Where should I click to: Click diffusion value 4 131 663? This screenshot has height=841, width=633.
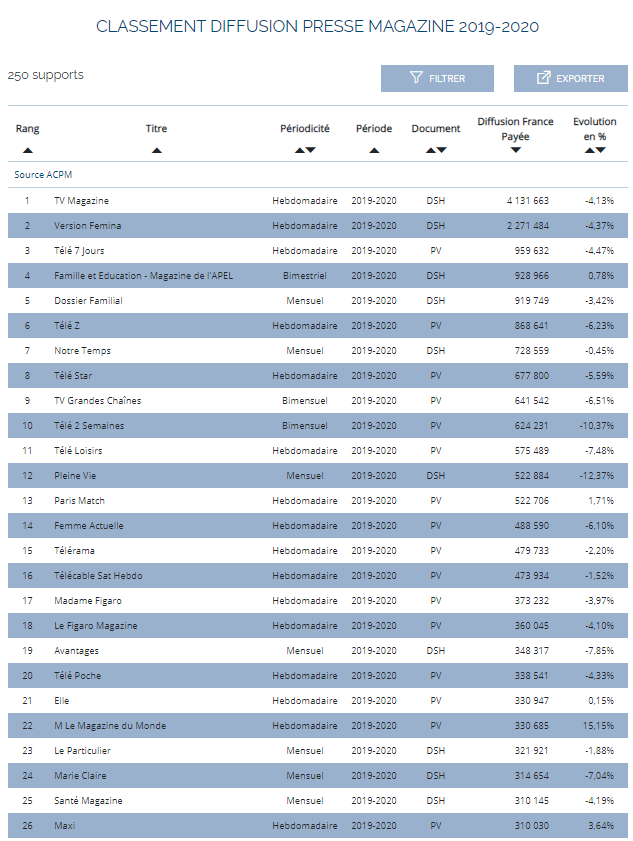(x=528, y=201)
